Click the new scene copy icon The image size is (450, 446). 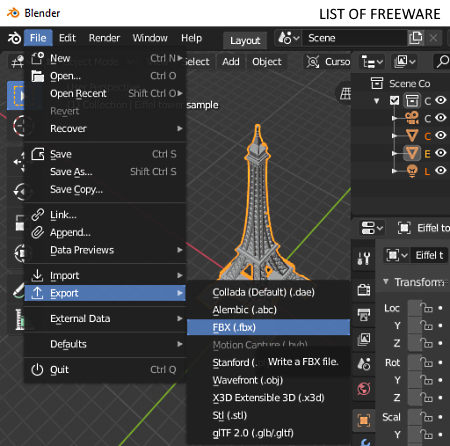415,38
